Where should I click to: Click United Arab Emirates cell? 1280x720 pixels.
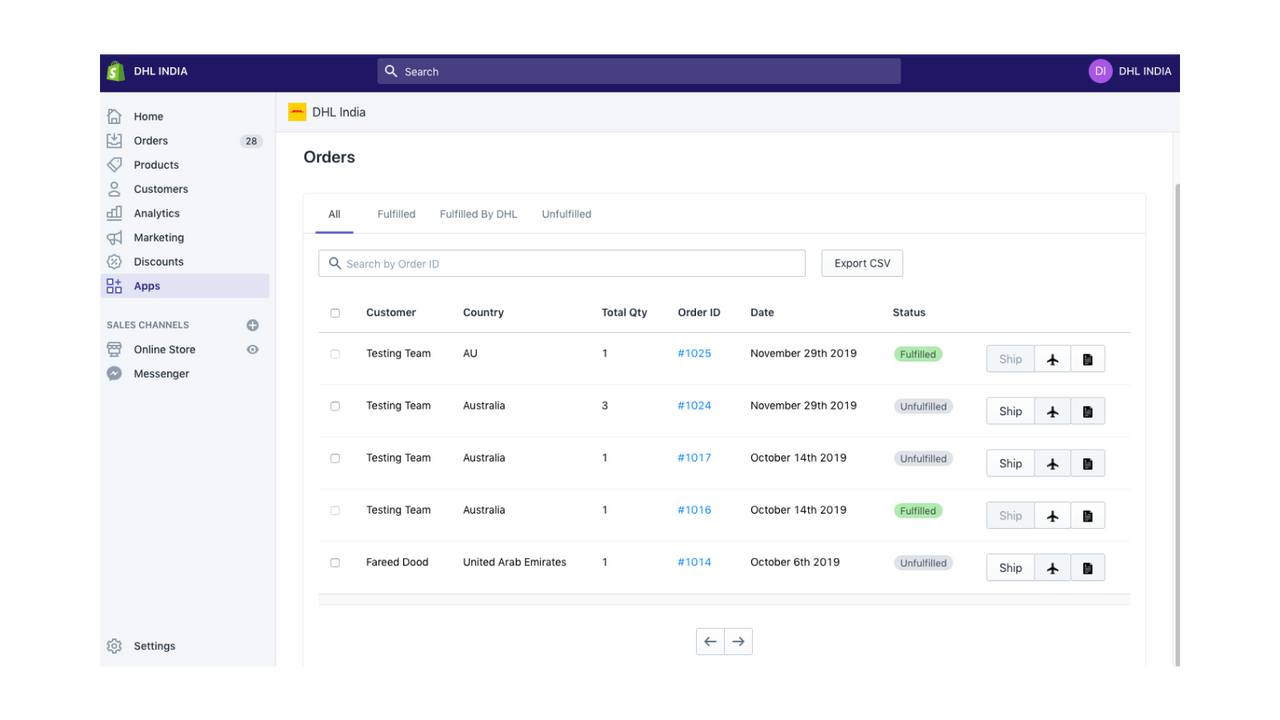[514, 562]
